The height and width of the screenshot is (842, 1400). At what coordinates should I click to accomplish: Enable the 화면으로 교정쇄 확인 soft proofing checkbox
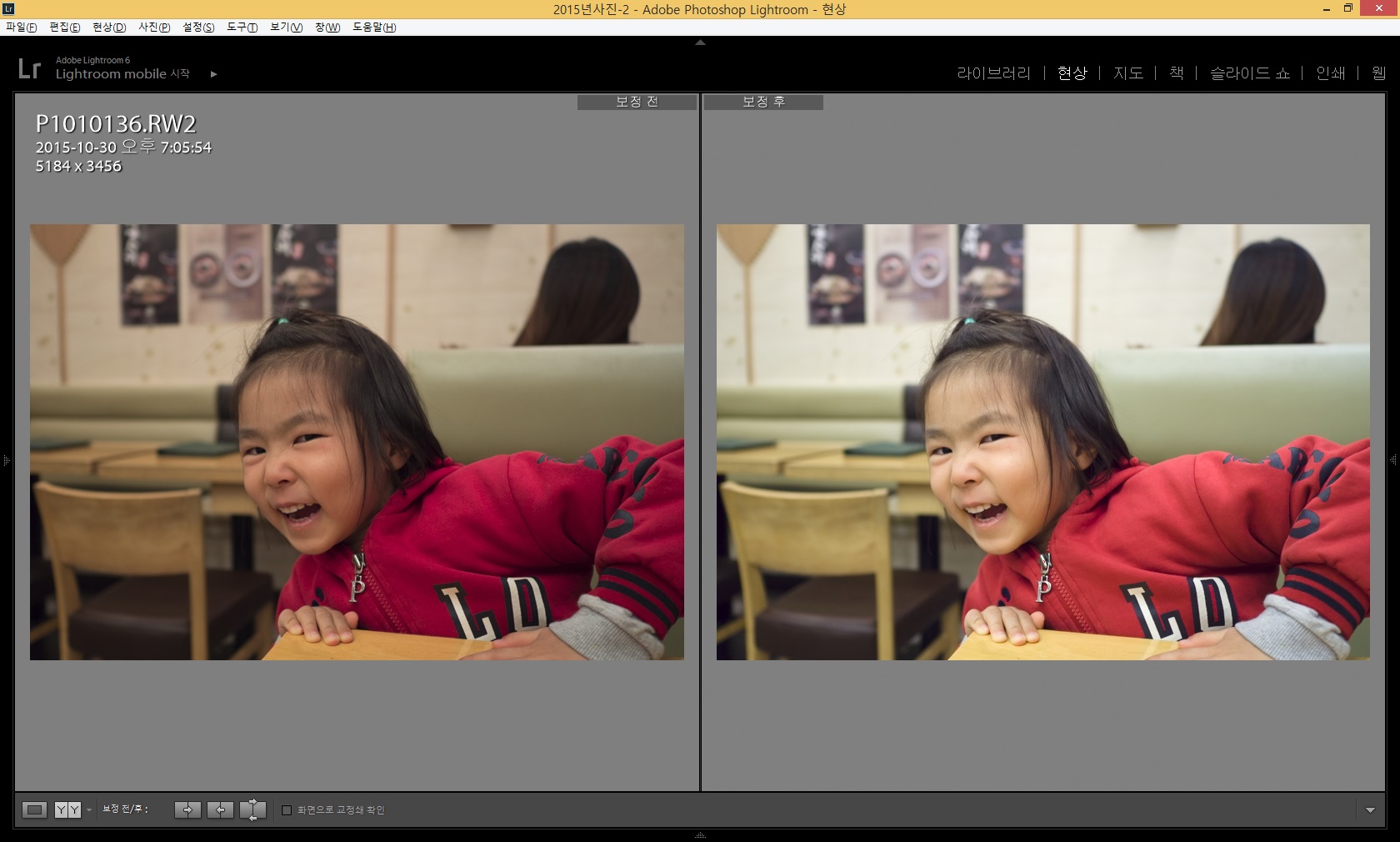pos(287,810)
